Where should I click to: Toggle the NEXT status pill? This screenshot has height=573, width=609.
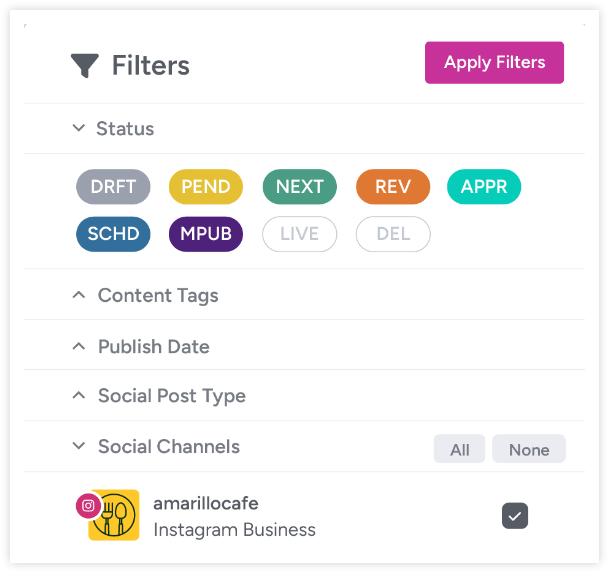point(299,187)
